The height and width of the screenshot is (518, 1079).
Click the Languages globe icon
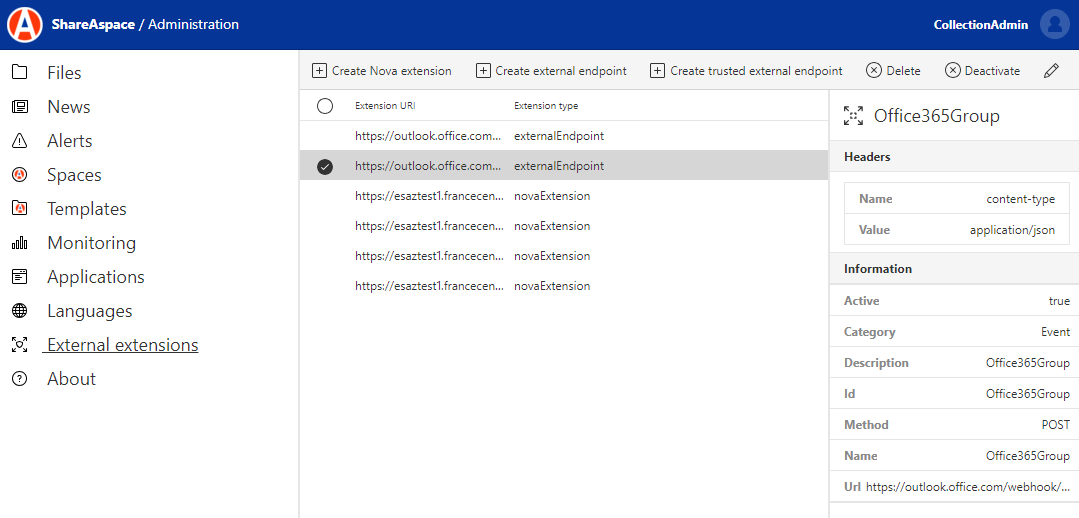coord(19,311)
